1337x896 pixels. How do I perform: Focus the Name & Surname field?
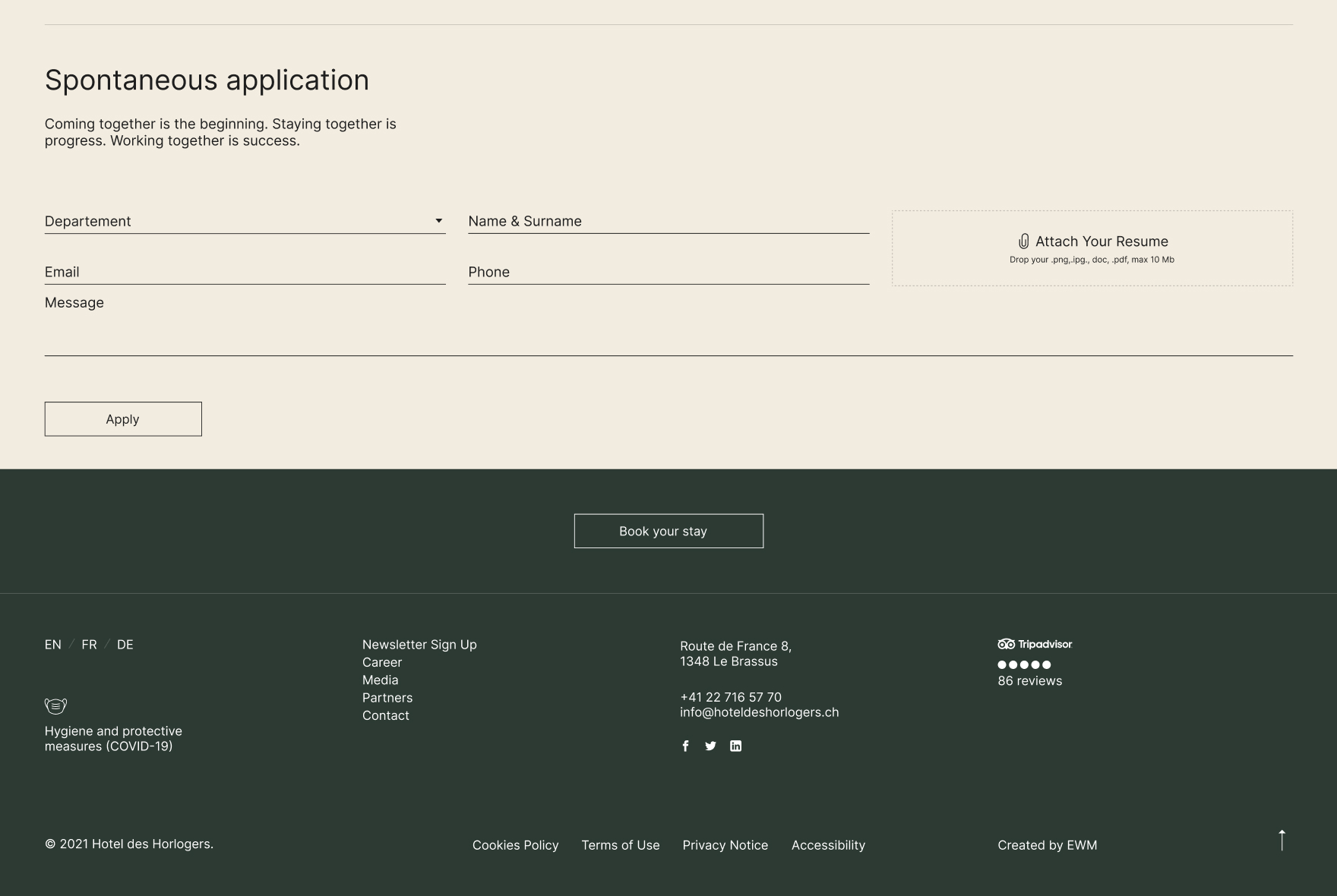click(668, 221)
